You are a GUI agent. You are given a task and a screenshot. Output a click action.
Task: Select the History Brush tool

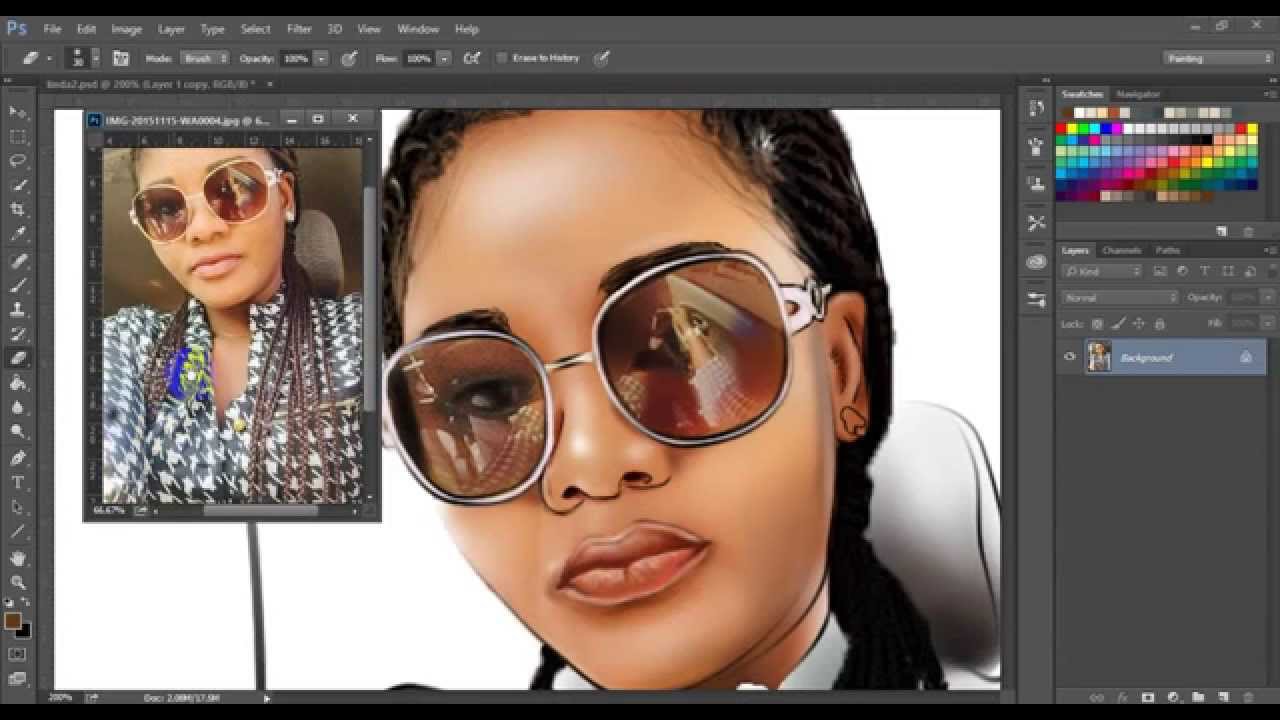pyautogui.click(x=18, y=334)
